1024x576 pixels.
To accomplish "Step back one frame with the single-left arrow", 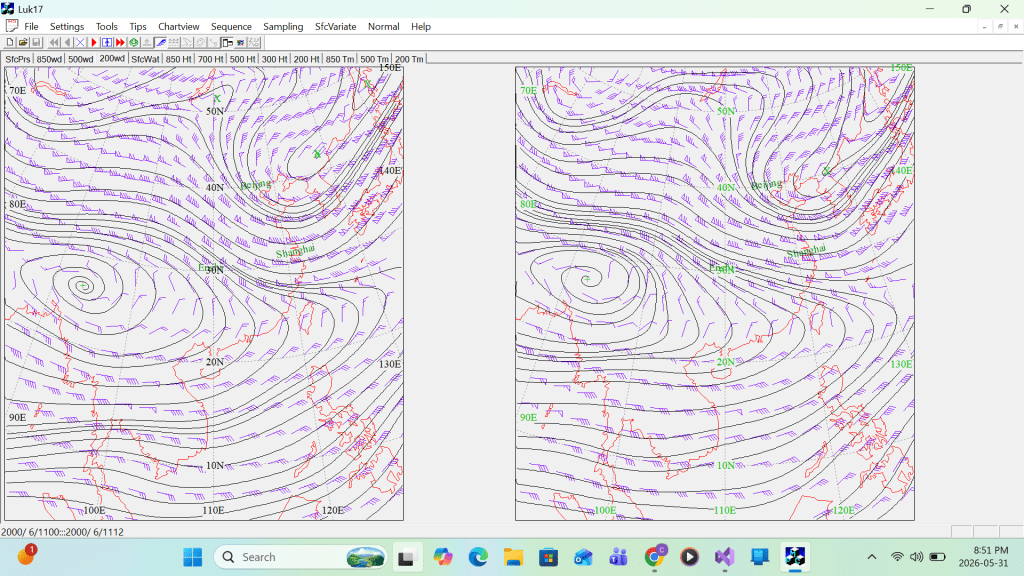I will pyautogui.click(x=67, y=42).
